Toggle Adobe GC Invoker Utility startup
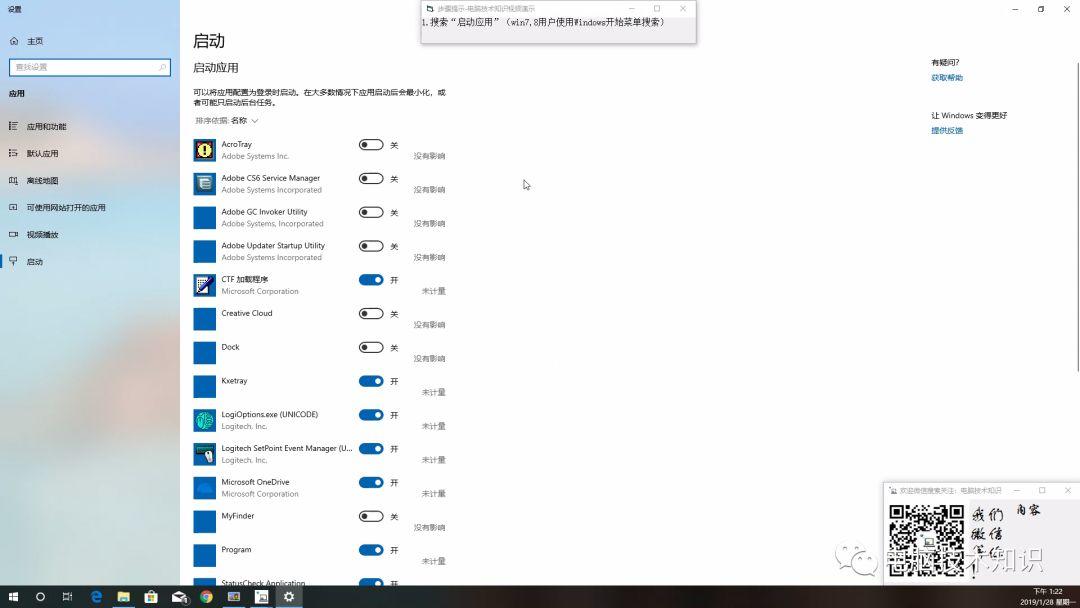 pos(371,212)
